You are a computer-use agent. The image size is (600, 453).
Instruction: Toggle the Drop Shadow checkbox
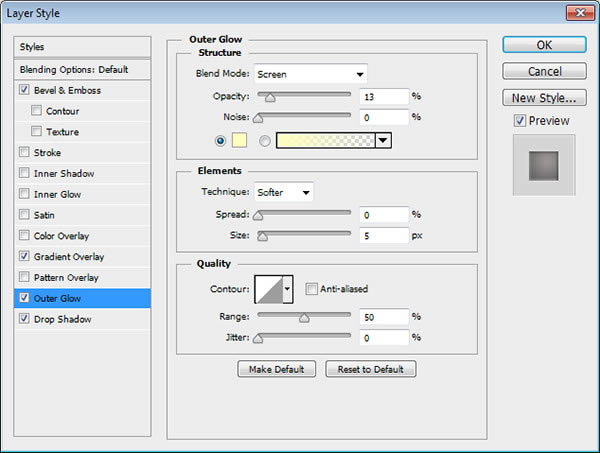point(24,318)
